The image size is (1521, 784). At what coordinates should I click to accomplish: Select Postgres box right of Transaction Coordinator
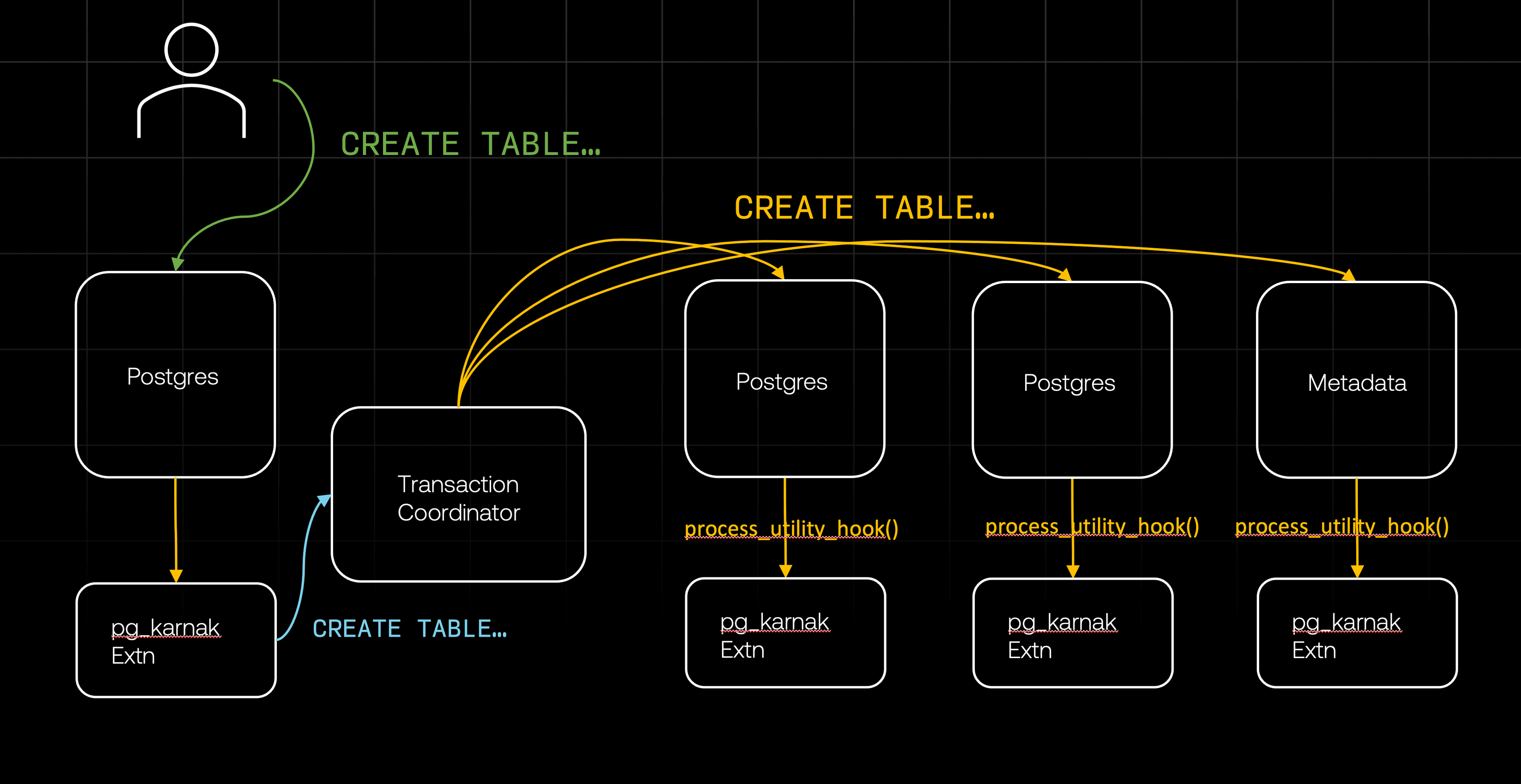[x=784, y=379]
